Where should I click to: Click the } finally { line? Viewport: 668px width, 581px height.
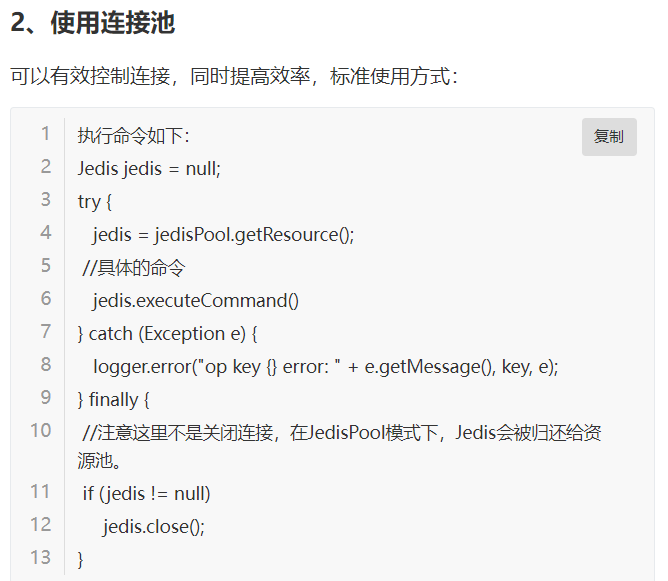[113, 400]
